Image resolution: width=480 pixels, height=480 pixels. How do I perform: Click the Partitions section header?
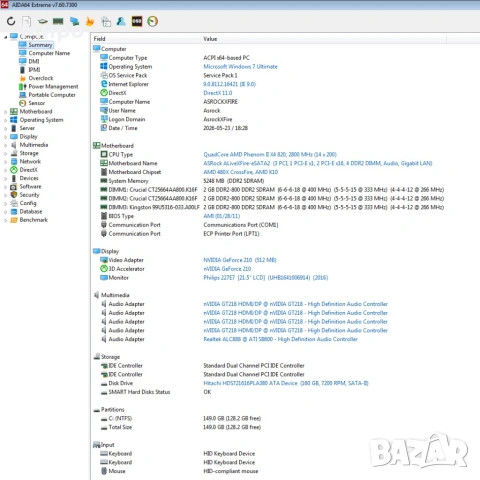pyautogui.click(x=109, y=409)
